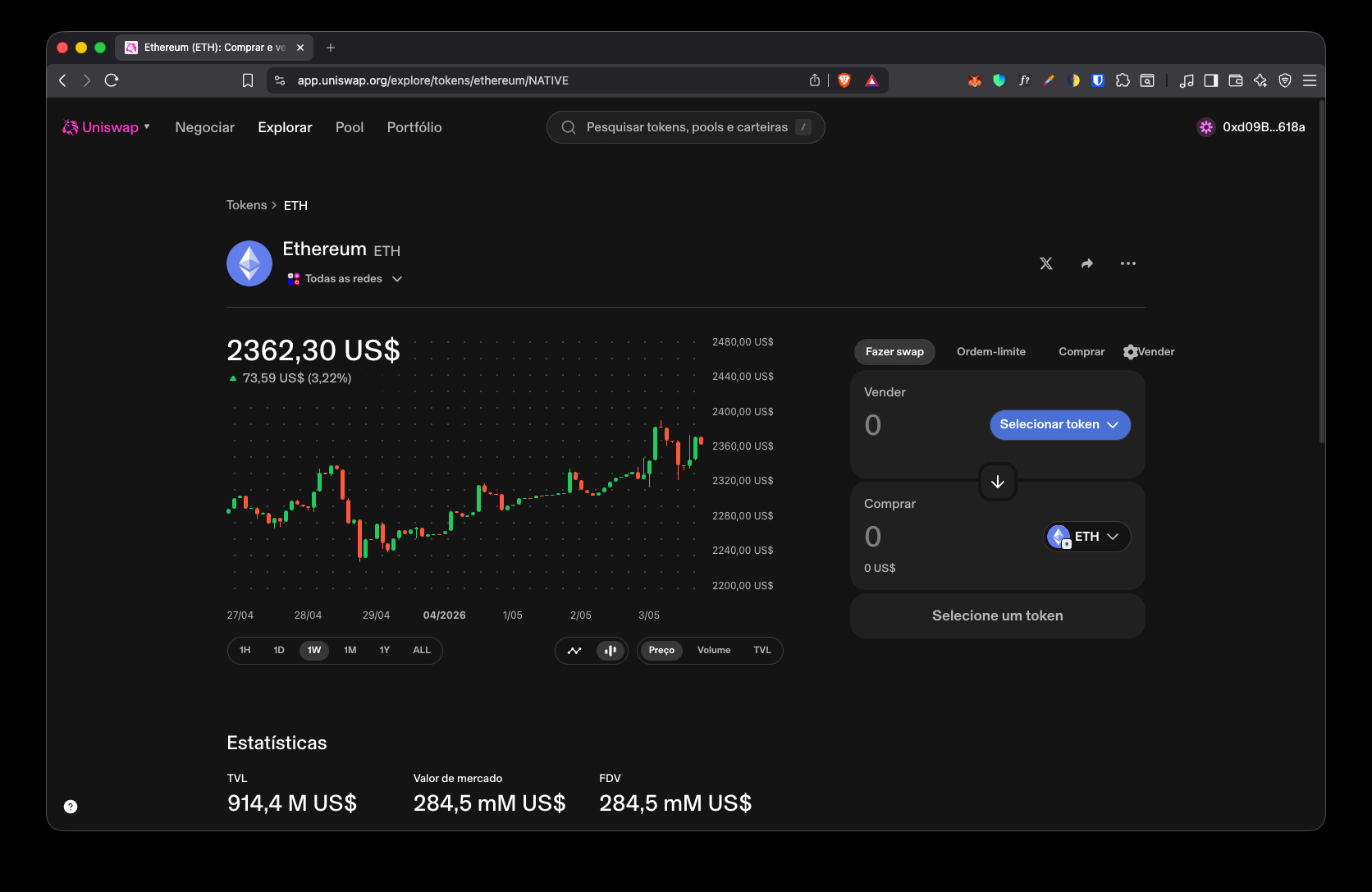
Task: Open the green shield extension
Action: 999,80
